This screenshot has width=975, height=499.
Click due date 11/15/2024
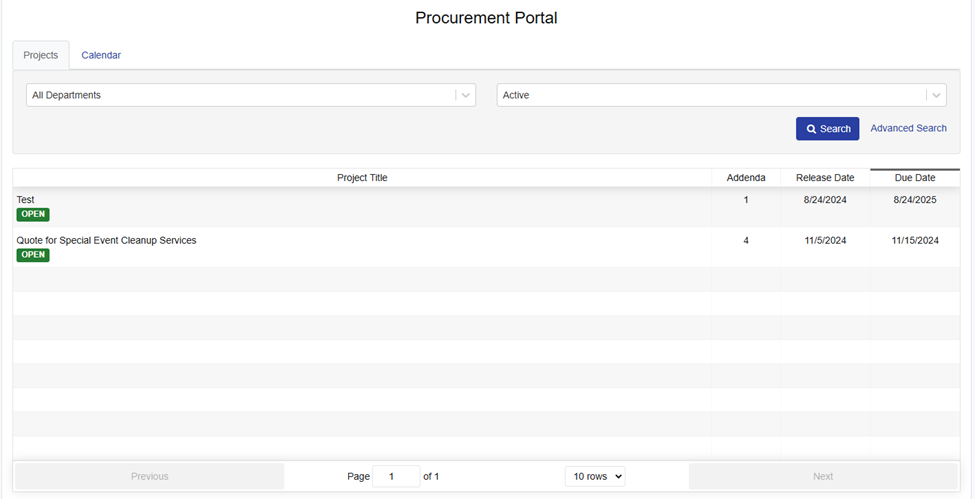pyautogui.click(x=915, y=240)
